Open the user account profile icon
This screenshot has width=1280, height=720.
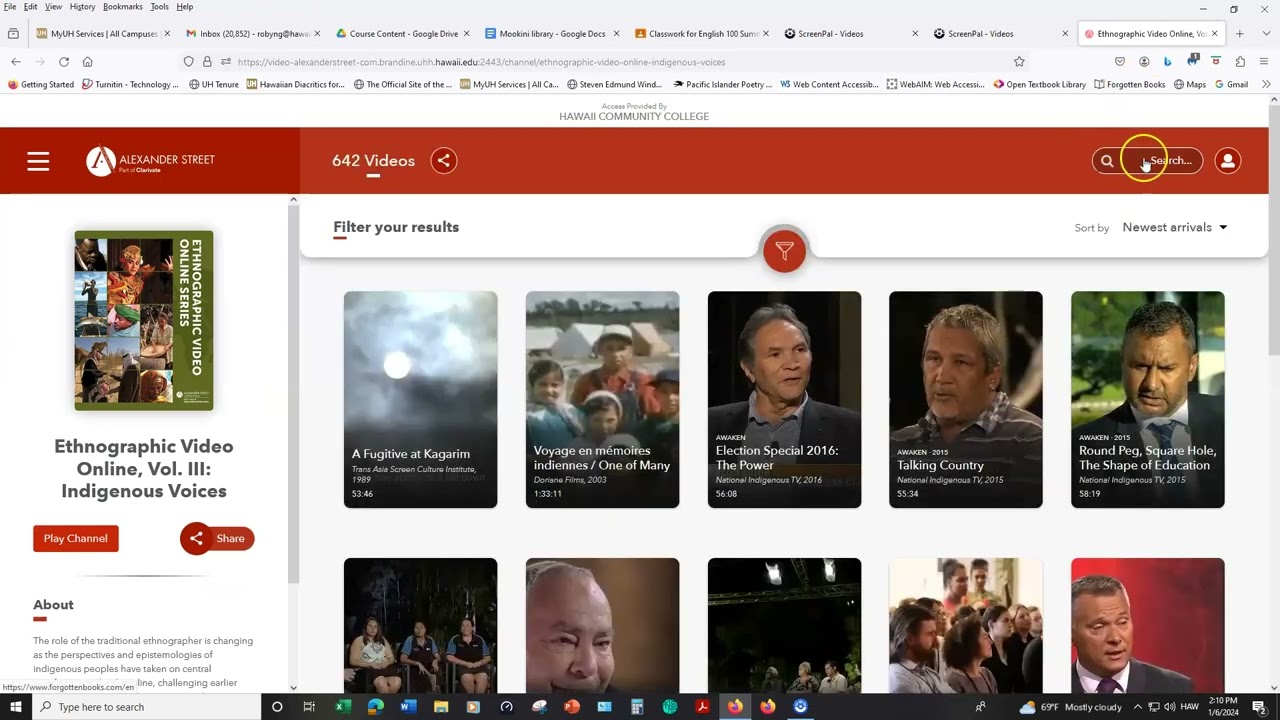(x=1228, y=161)
